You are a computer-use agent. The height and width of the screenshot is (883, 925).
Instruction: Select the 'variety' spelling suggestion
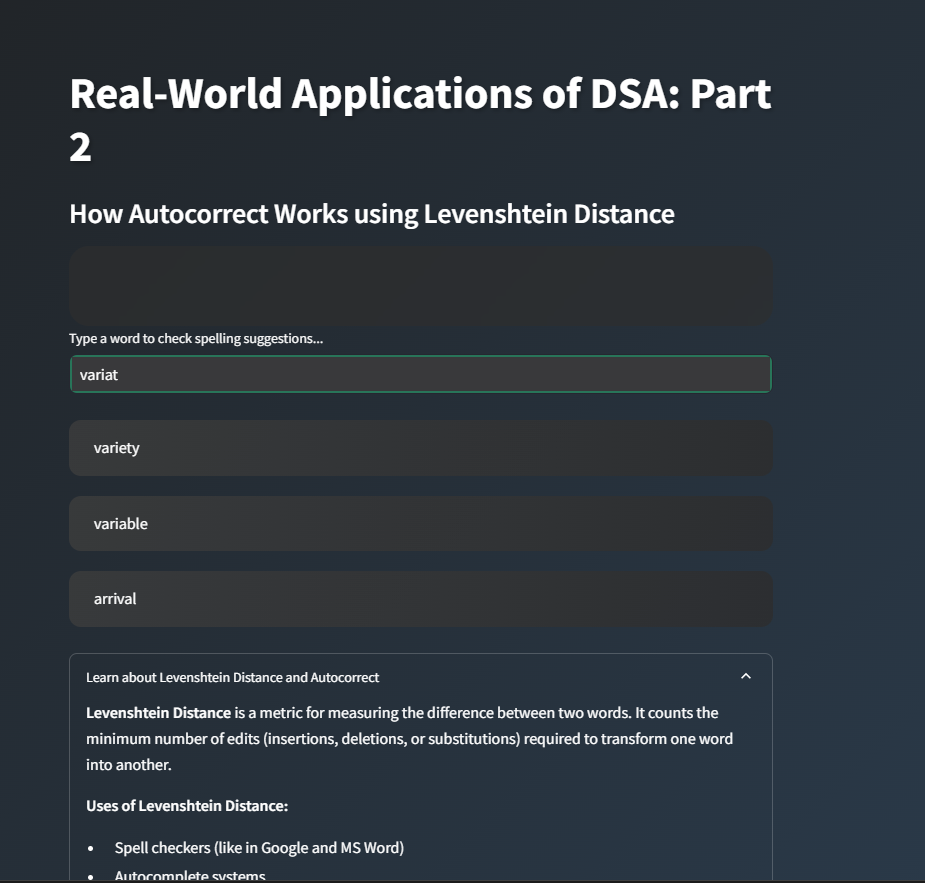(117, 448)
